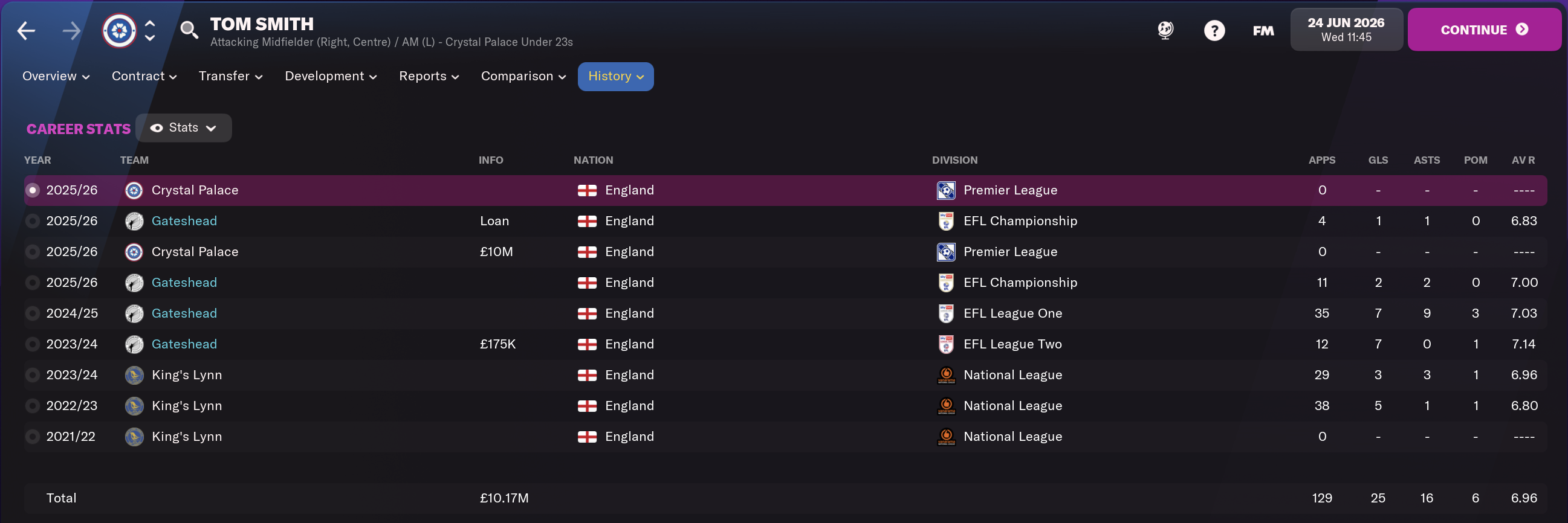Screen dimensions: 1568x523
Task: Open Gateshead badge in the Loan row
Action: pyautogui.click(x=134, y=222)
